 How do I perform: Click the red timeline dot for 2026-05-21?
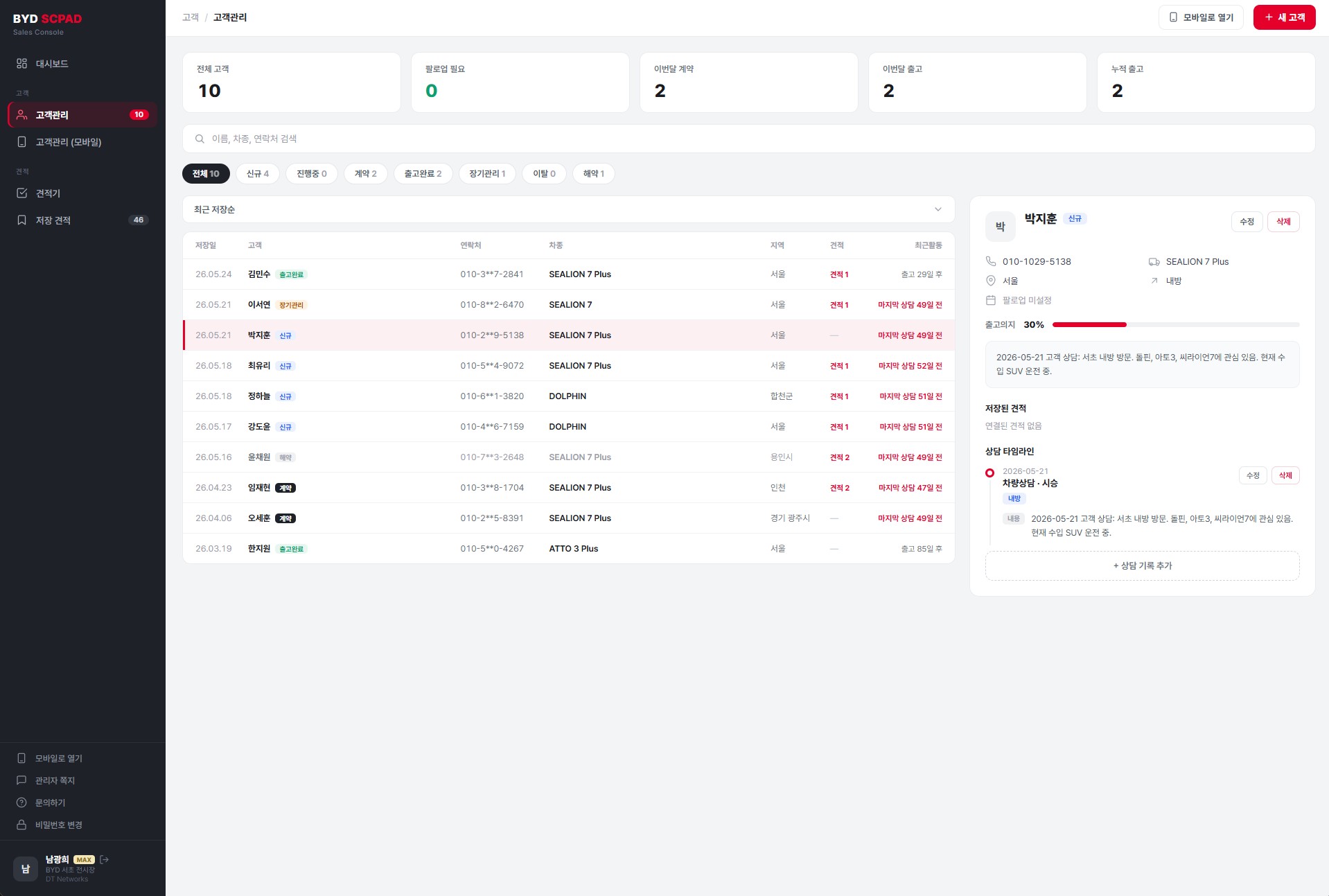(989, 473)
